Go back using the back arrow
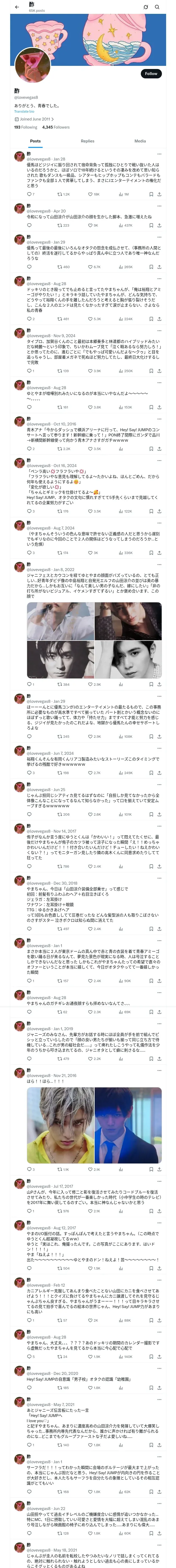Image resolution: width=176 pixels, height=1568 pixels. coord(16,7)
